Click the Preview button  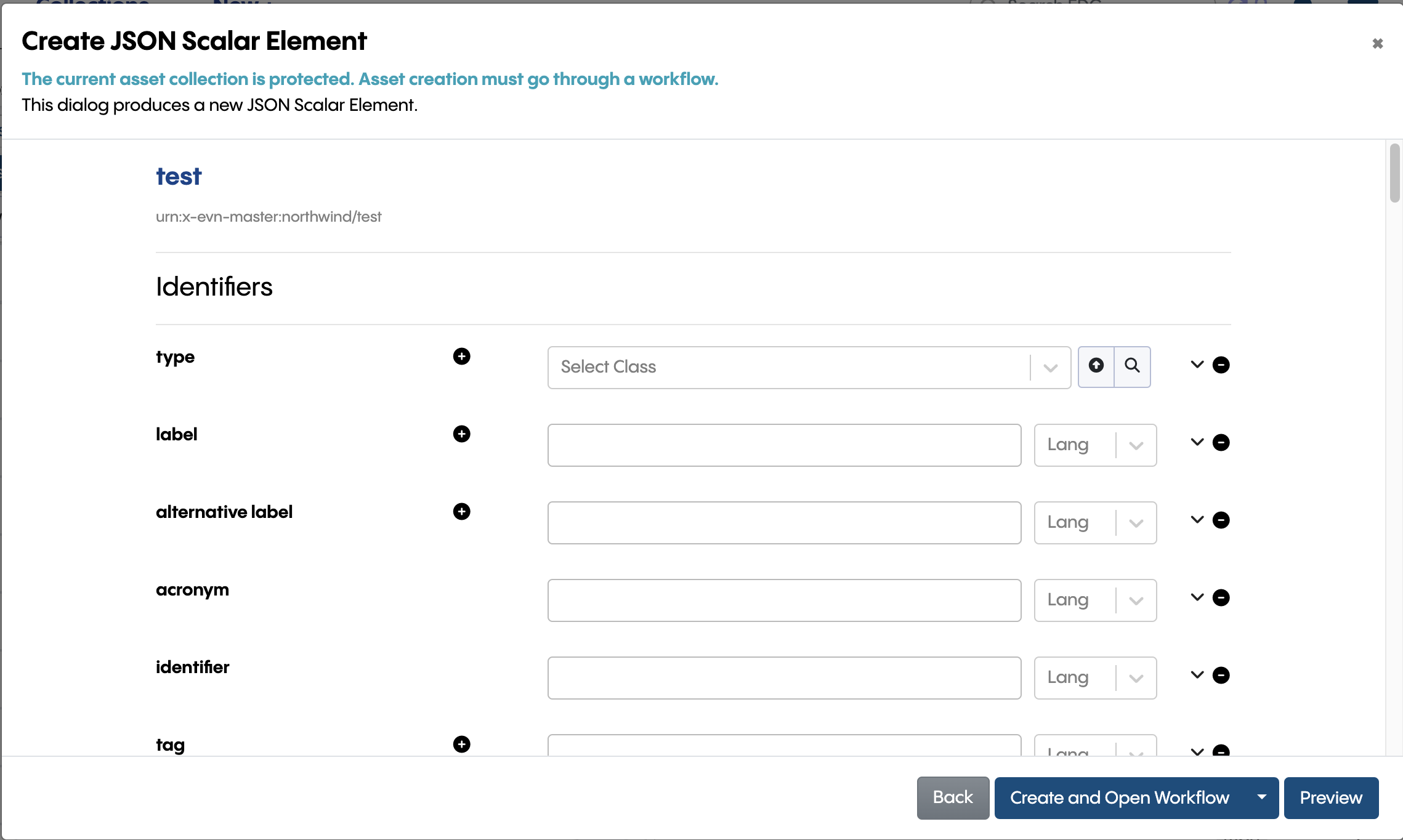click(1331, 798)
